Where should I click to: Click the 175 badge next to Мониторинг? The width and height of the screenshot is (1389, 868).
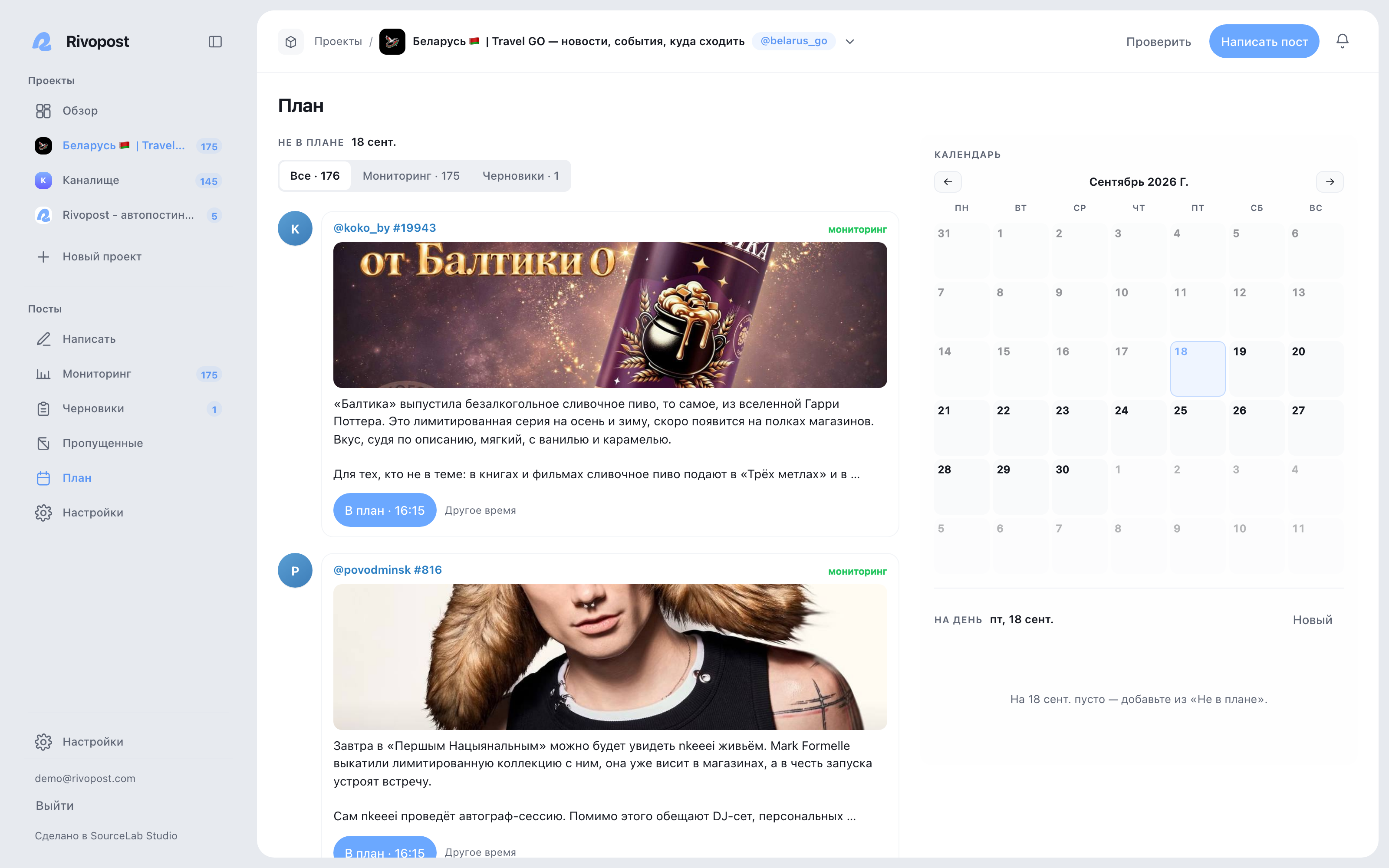click(209, 375)
